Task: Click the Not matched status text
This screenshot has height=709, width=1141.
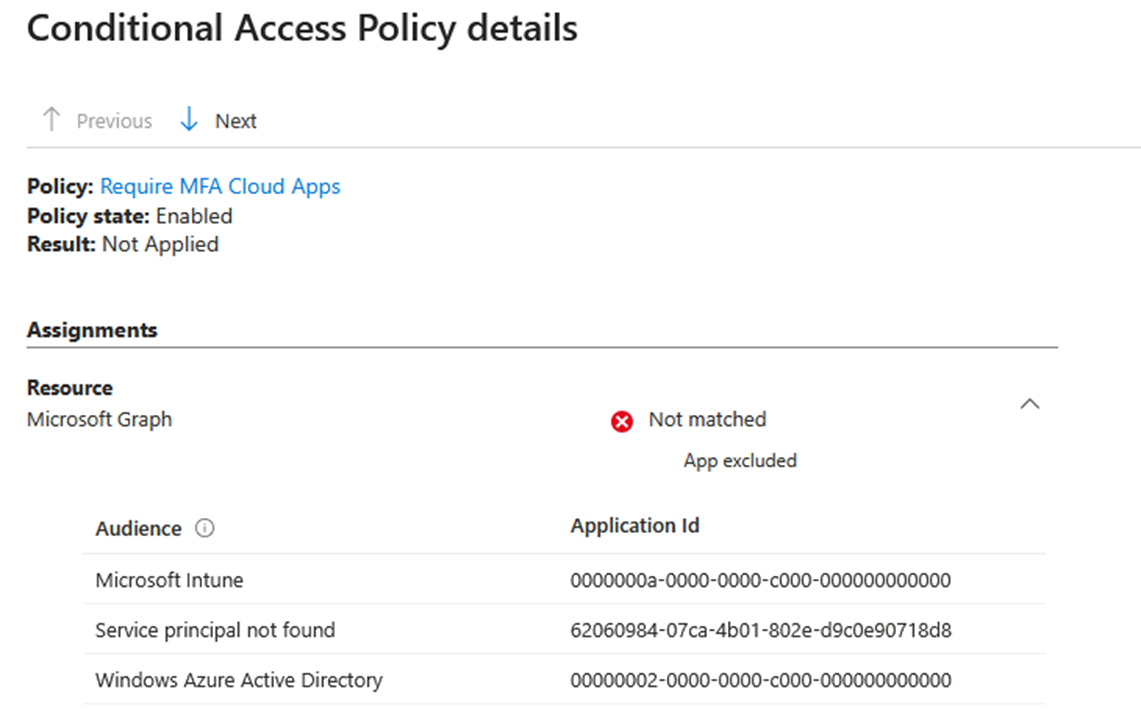Action: pos(707,419)
